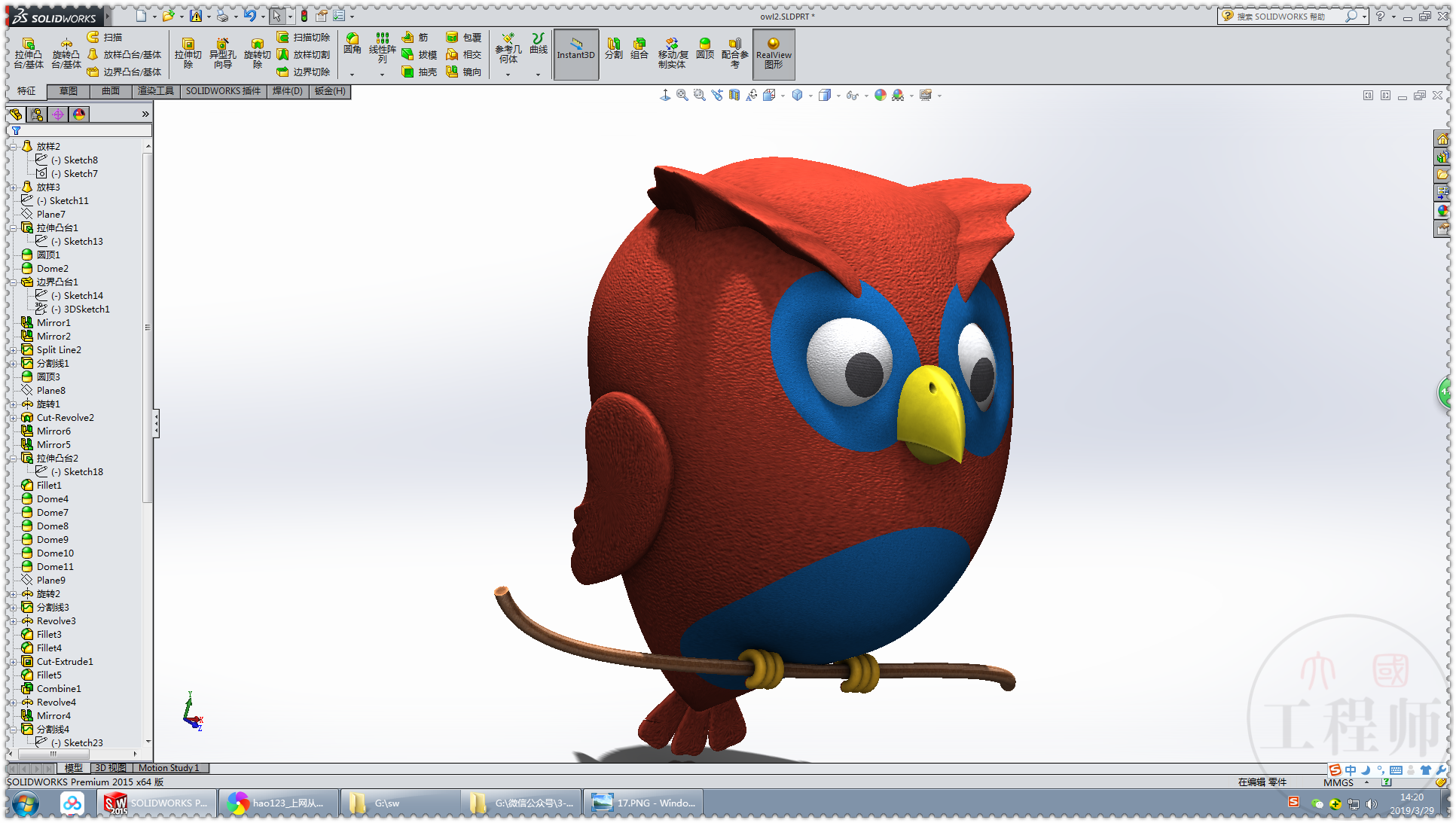
Task: Select the Combine1 feature in tree
Action: click(x=58, y=689)
